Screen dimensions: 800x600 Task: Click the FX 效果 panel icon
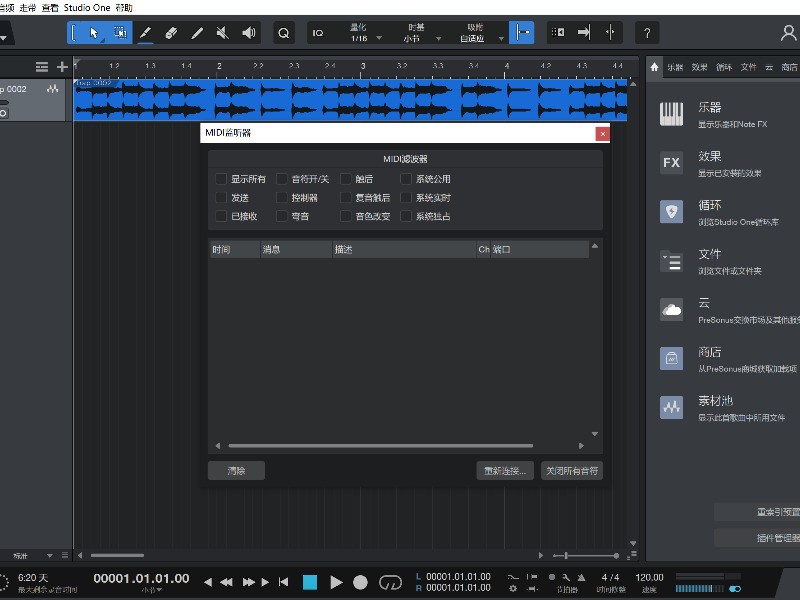[x=672, y=162]
